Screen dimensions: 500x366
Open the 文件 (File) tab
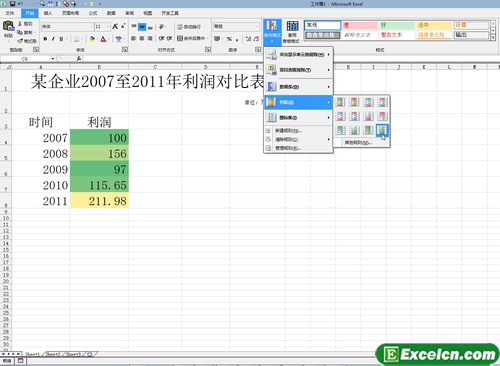tap(10, 13)
